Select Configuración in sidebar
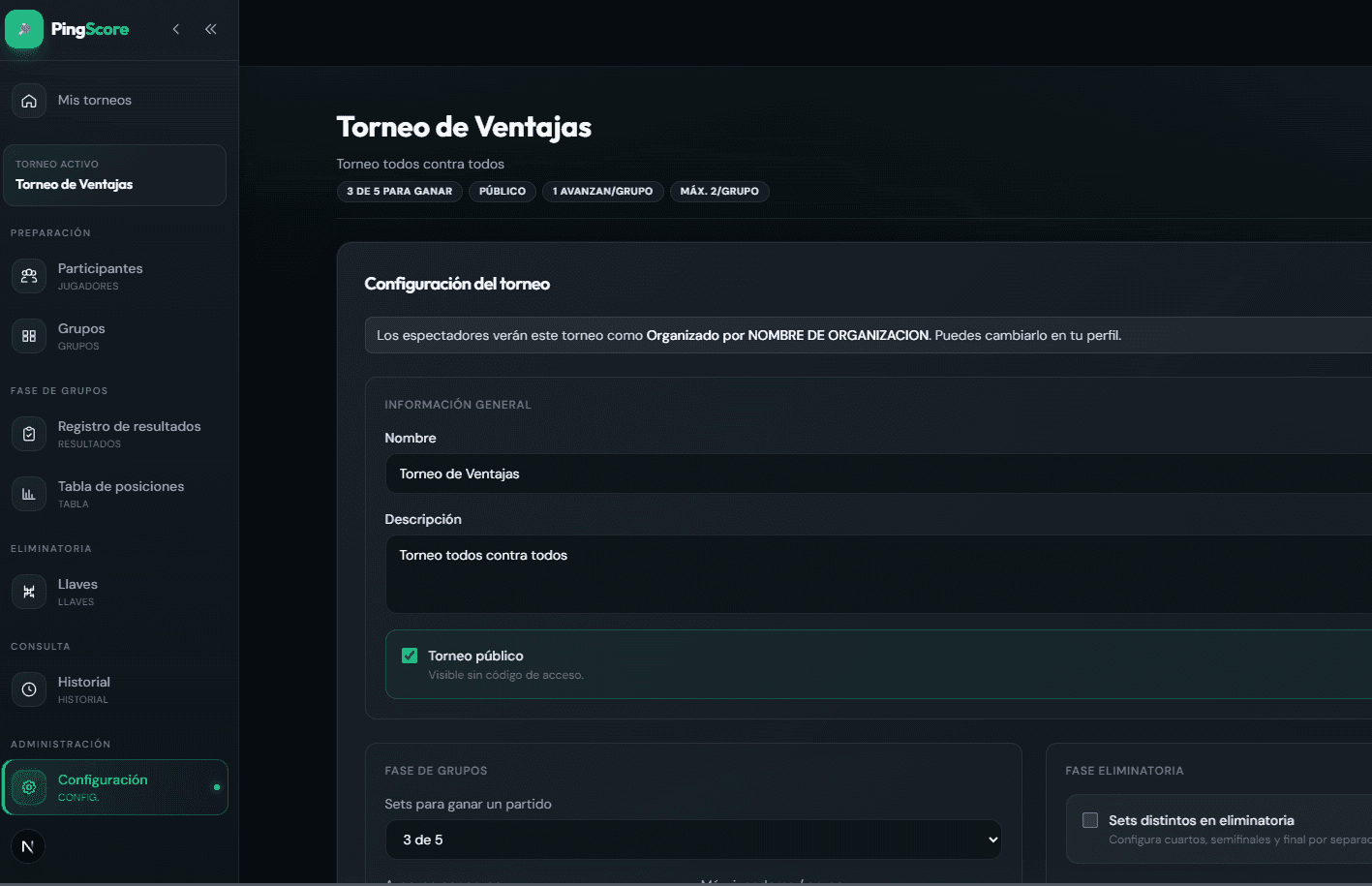This screenshot has height=886, width=1372. click(114, 787)
